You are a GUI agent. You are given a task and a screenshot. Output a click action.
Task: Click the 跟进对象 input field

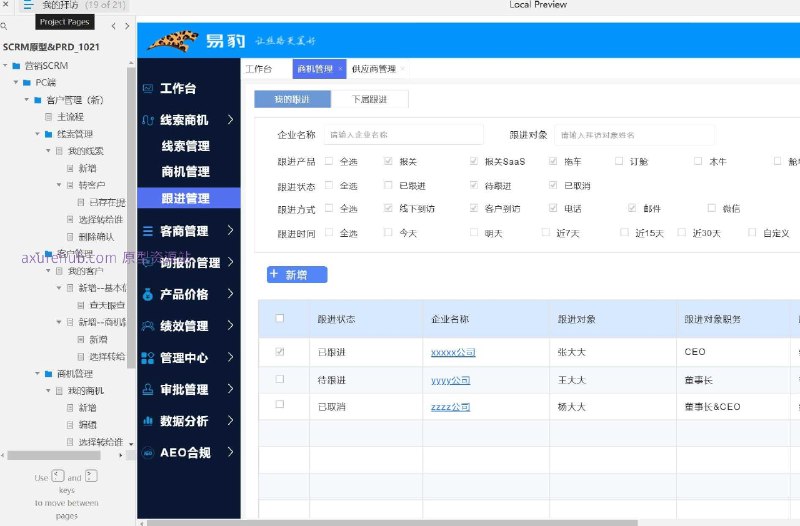634,135
